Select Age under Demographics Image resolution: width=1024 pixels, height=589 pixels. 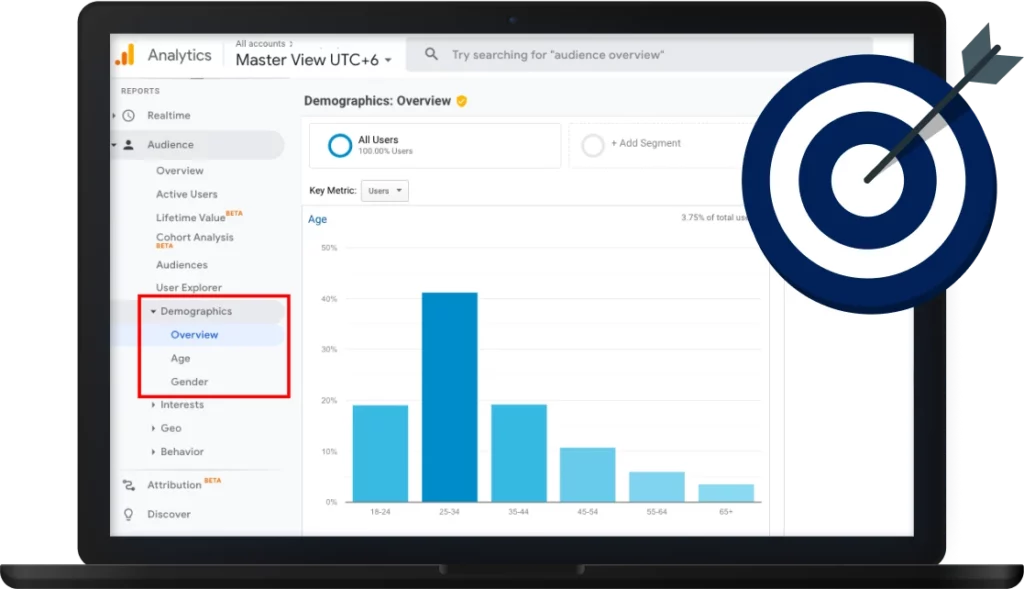click(x=180, y=358)
